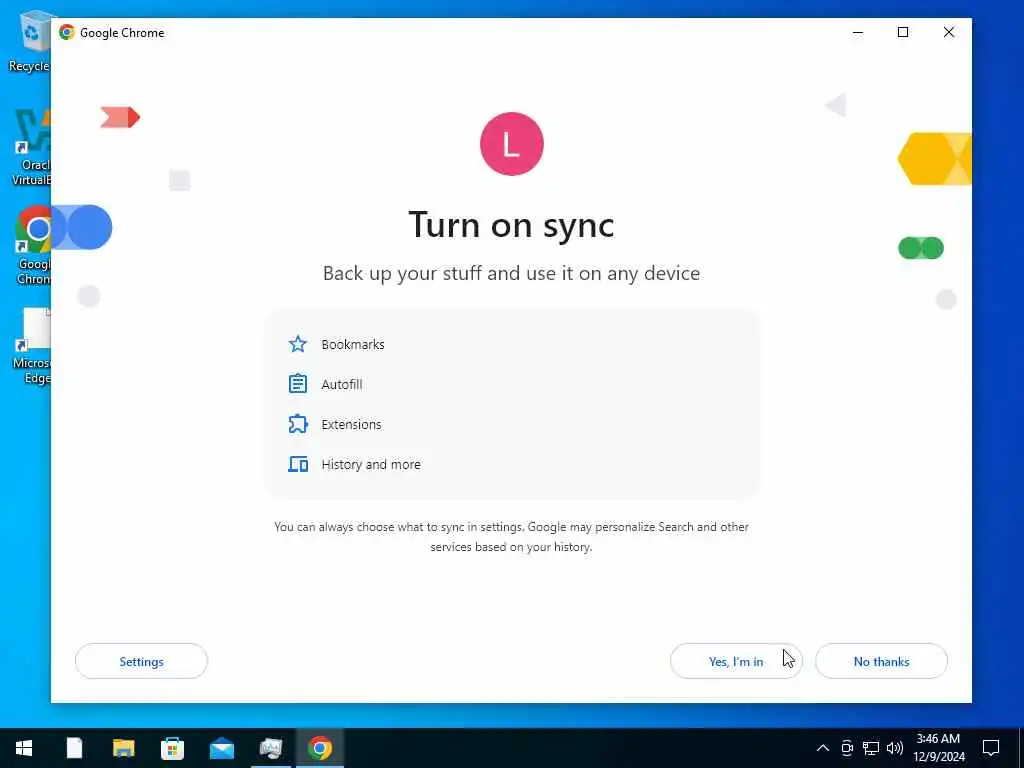Viewport: 1024px width, 768px height.
Task: Open the Mail app from taskbar
Action: click(221, 748)
